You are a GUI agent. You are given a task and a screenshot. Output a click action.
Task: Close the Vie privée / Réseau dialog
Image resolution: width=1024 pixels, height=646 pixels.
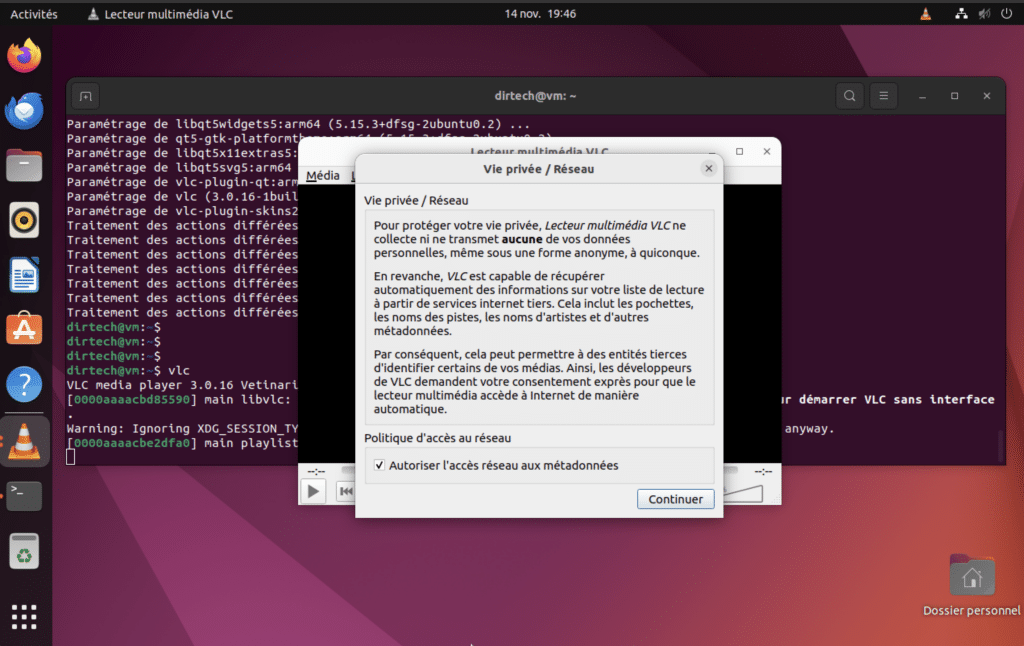(709, 169)
